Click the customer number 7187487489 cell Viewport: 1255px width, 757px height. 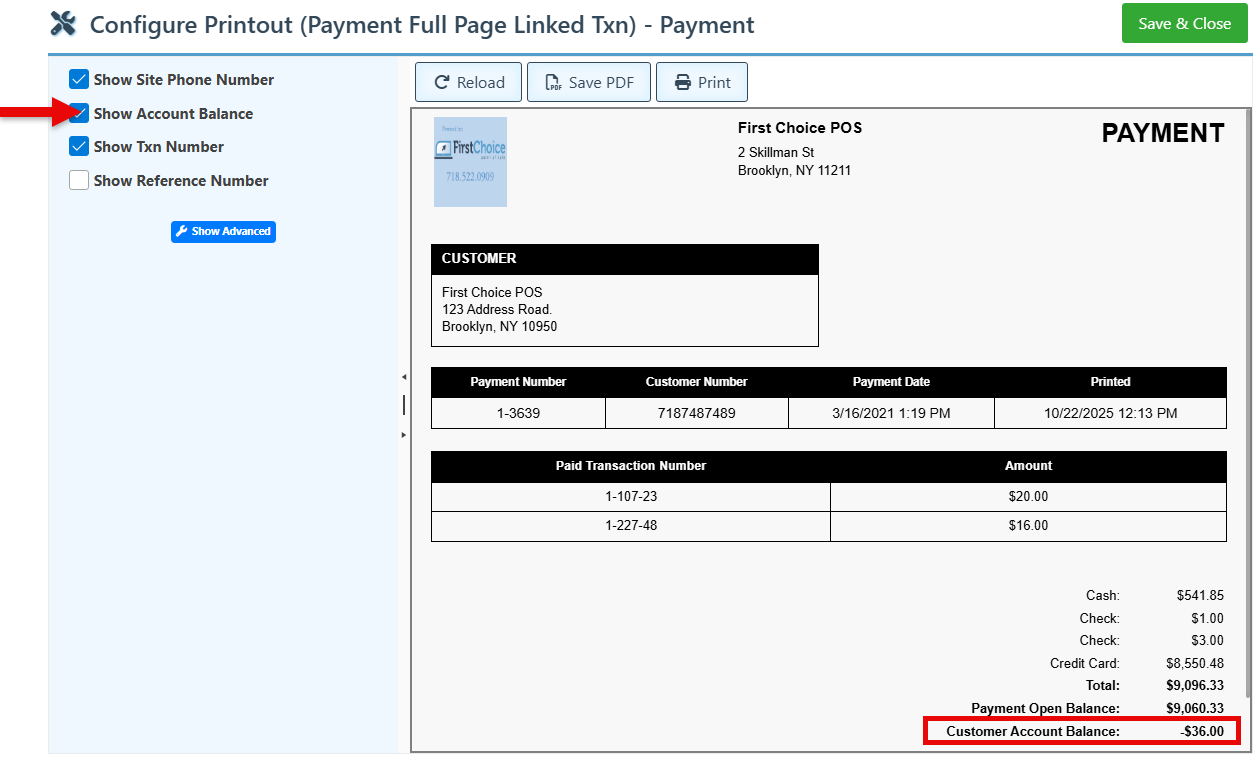(x=696, y=413)
